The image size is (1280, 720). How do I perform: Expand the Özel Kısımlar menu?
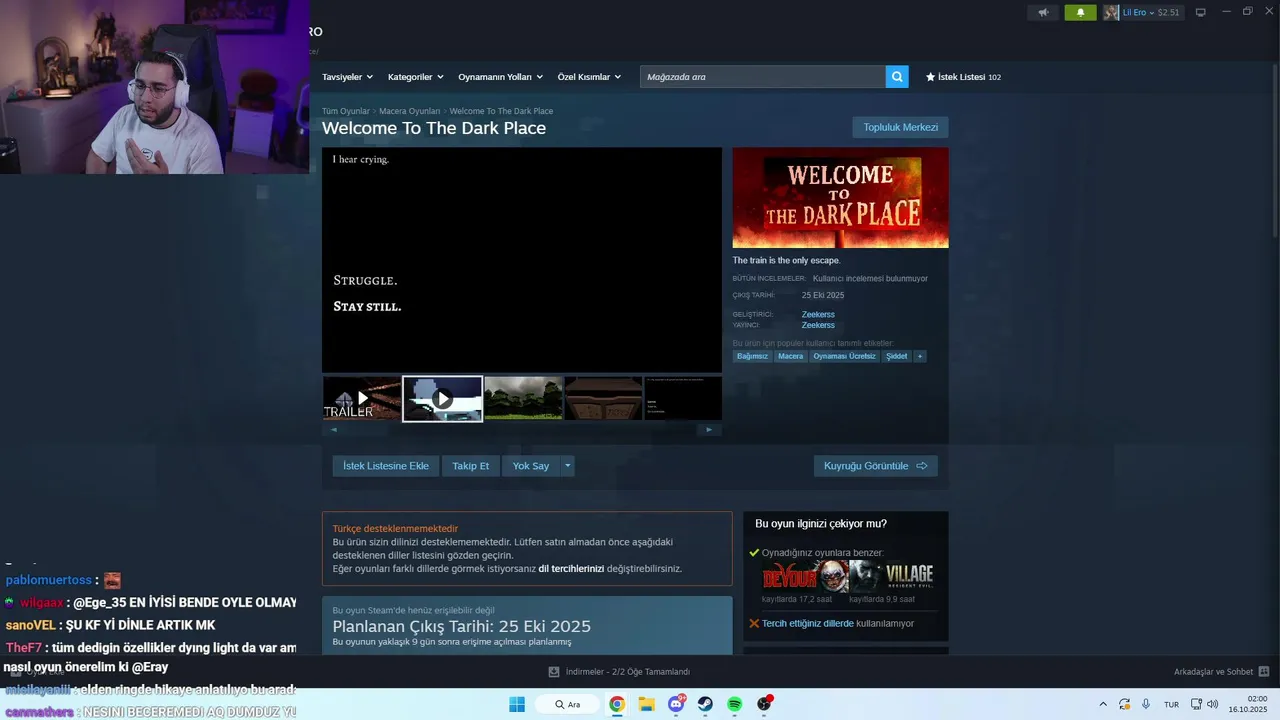coord(589,77)
